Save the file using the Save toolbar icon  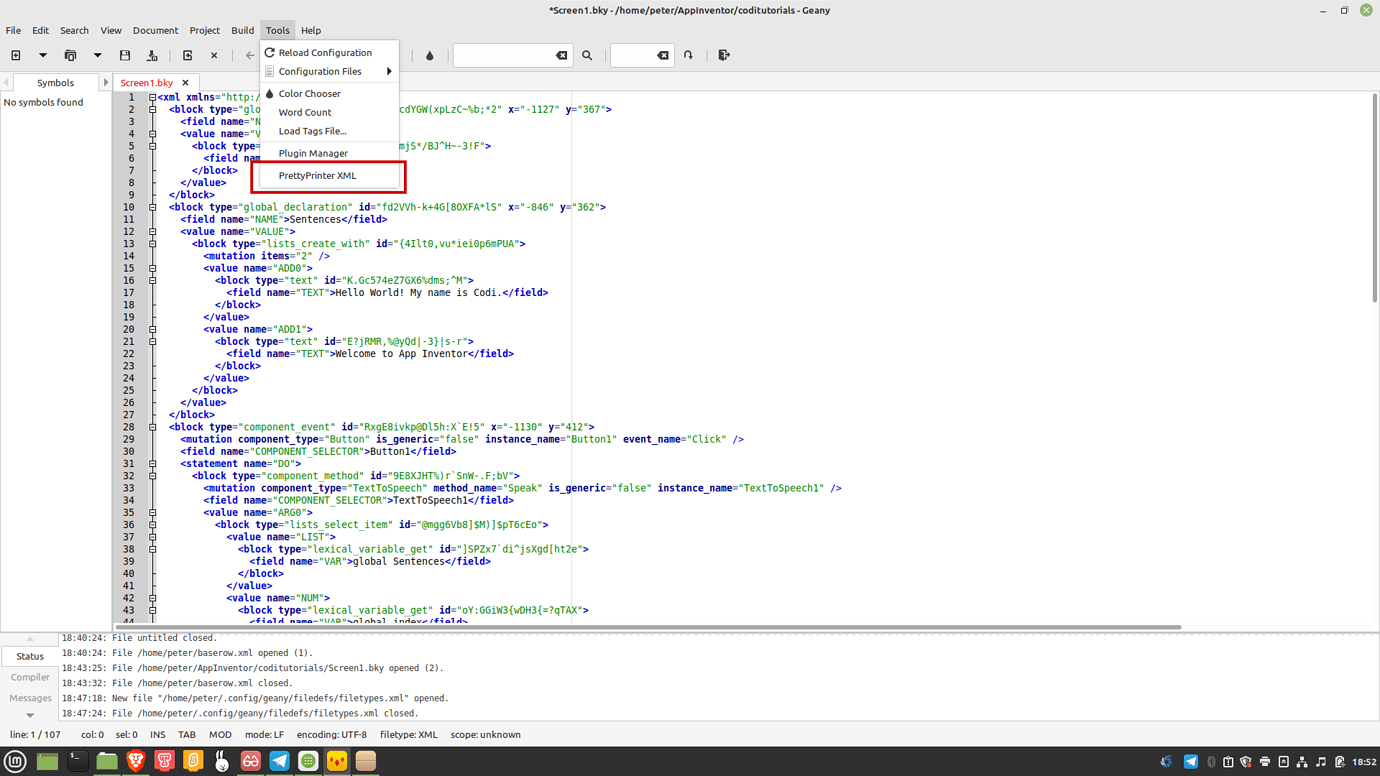[124, 55]
